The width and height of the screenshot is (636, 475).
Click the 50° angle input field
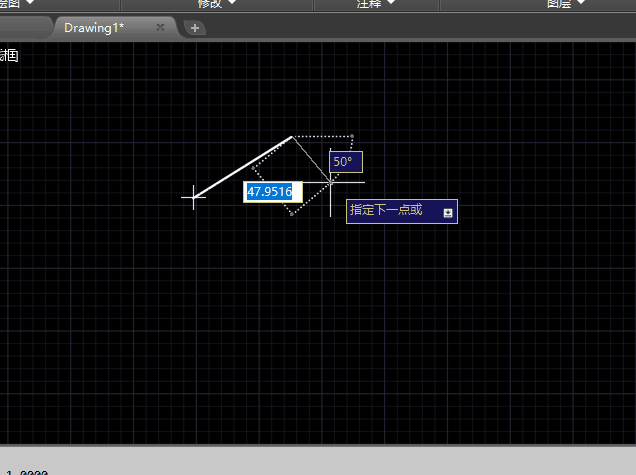[x=346, y=161]
